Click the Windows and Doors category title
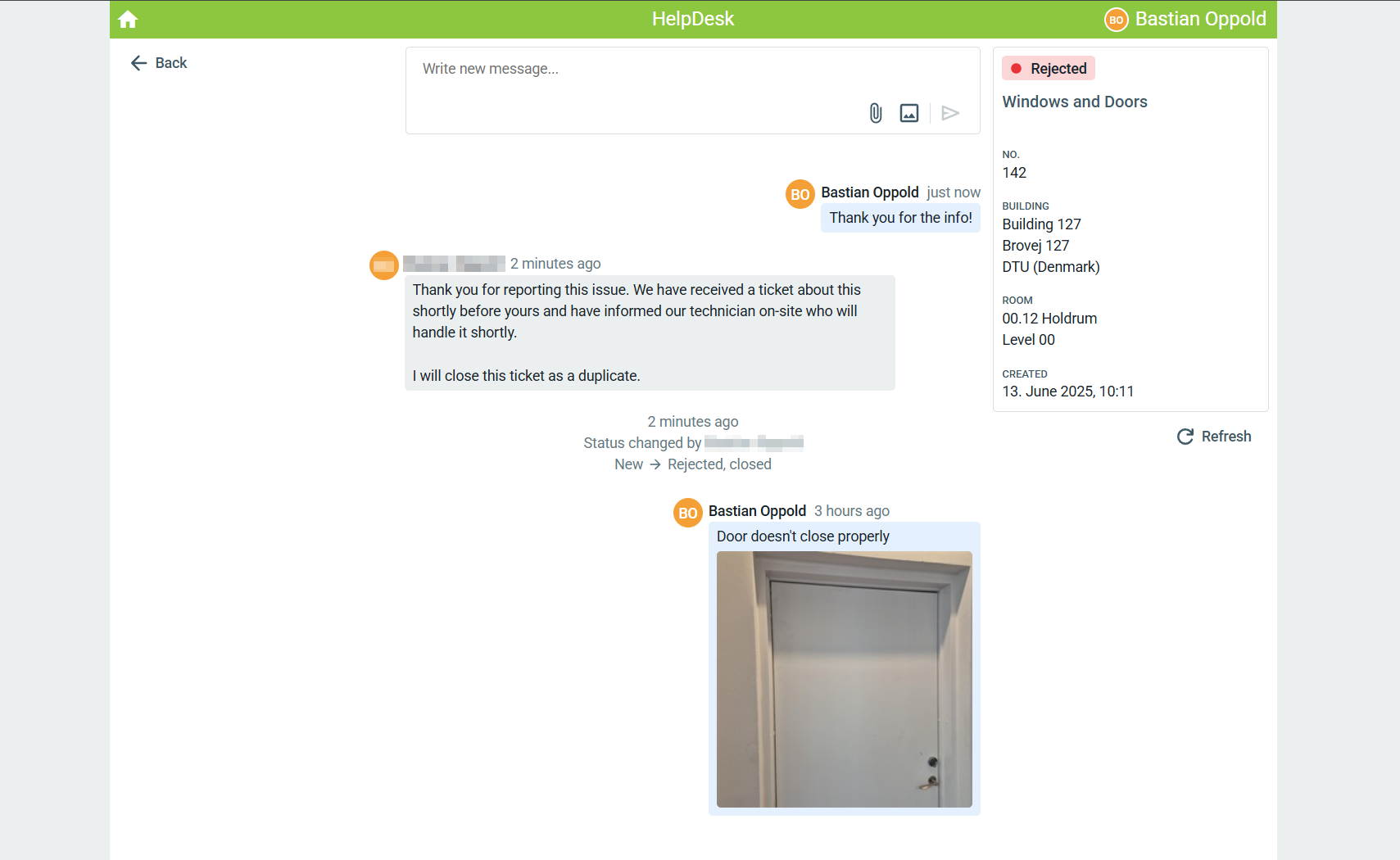The height and width of the screenshot is (860, 1400). point(1075,102)
